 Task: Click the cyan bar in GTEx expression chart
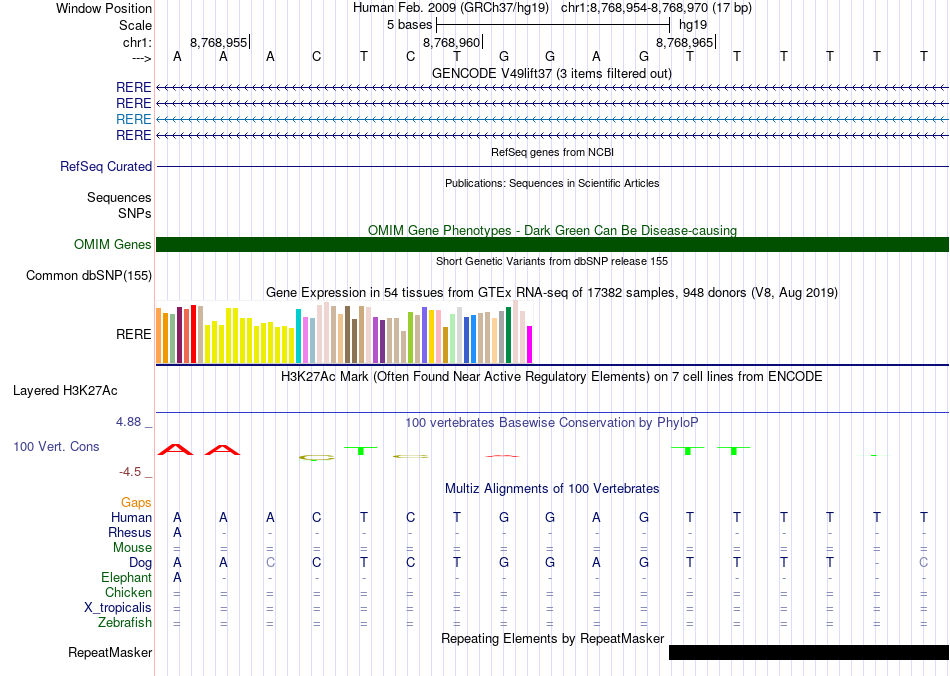coord(299,336)
